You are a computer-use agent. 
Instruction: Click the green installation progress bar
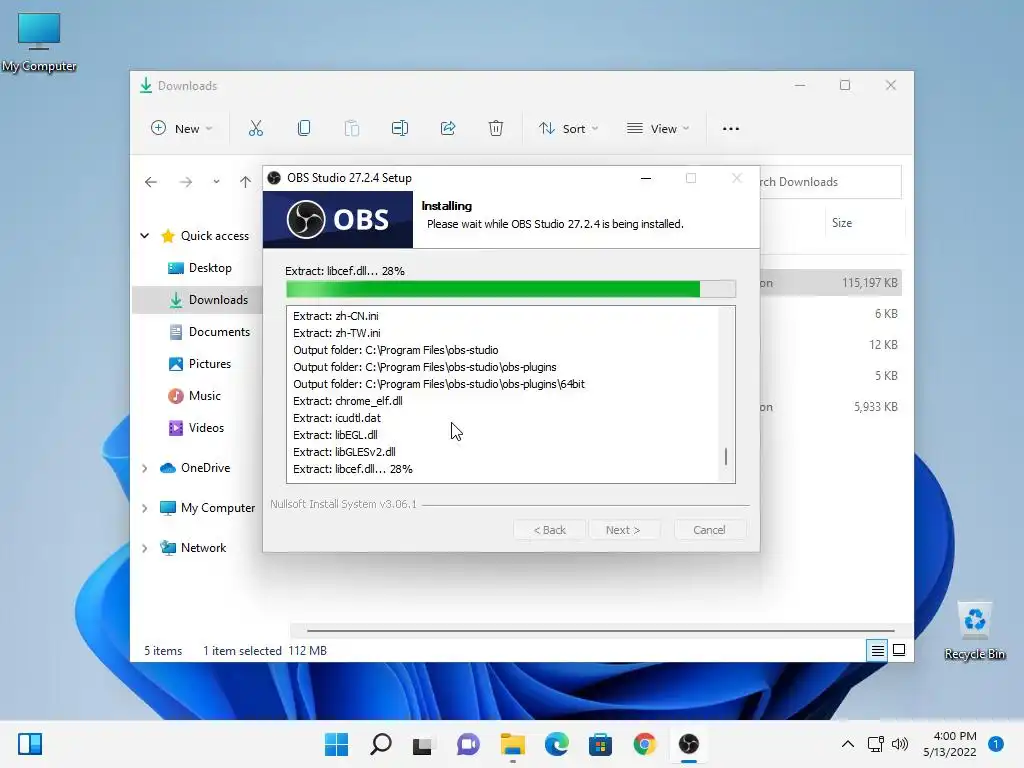pos(511,289)
